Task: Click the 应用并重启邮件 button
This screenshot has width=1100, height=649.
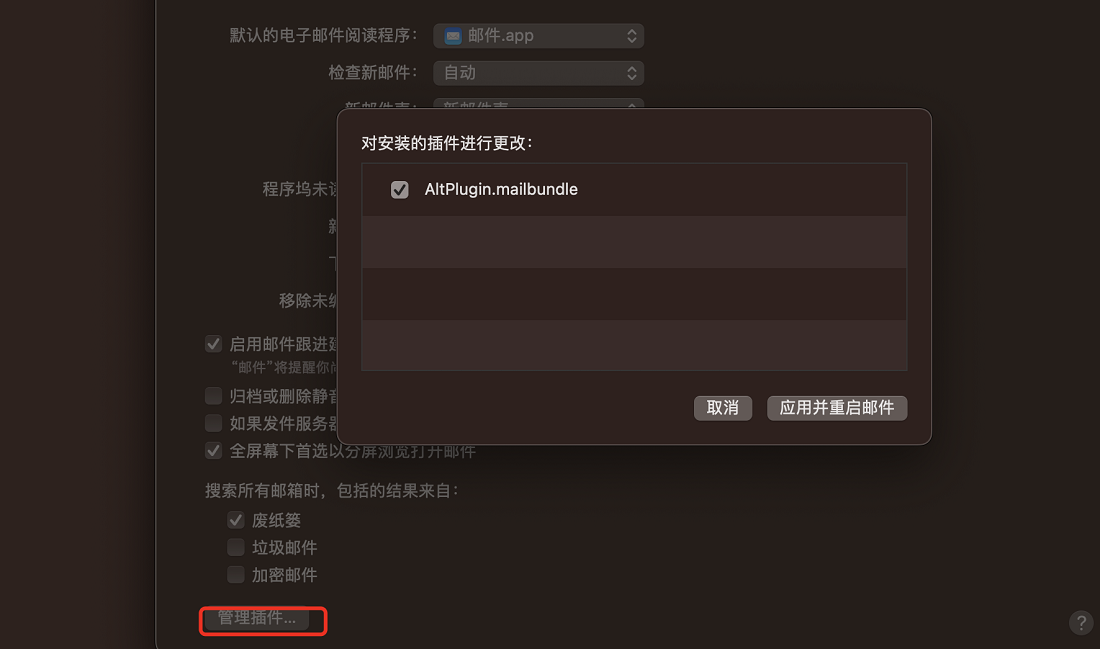Action: [837, 408]
